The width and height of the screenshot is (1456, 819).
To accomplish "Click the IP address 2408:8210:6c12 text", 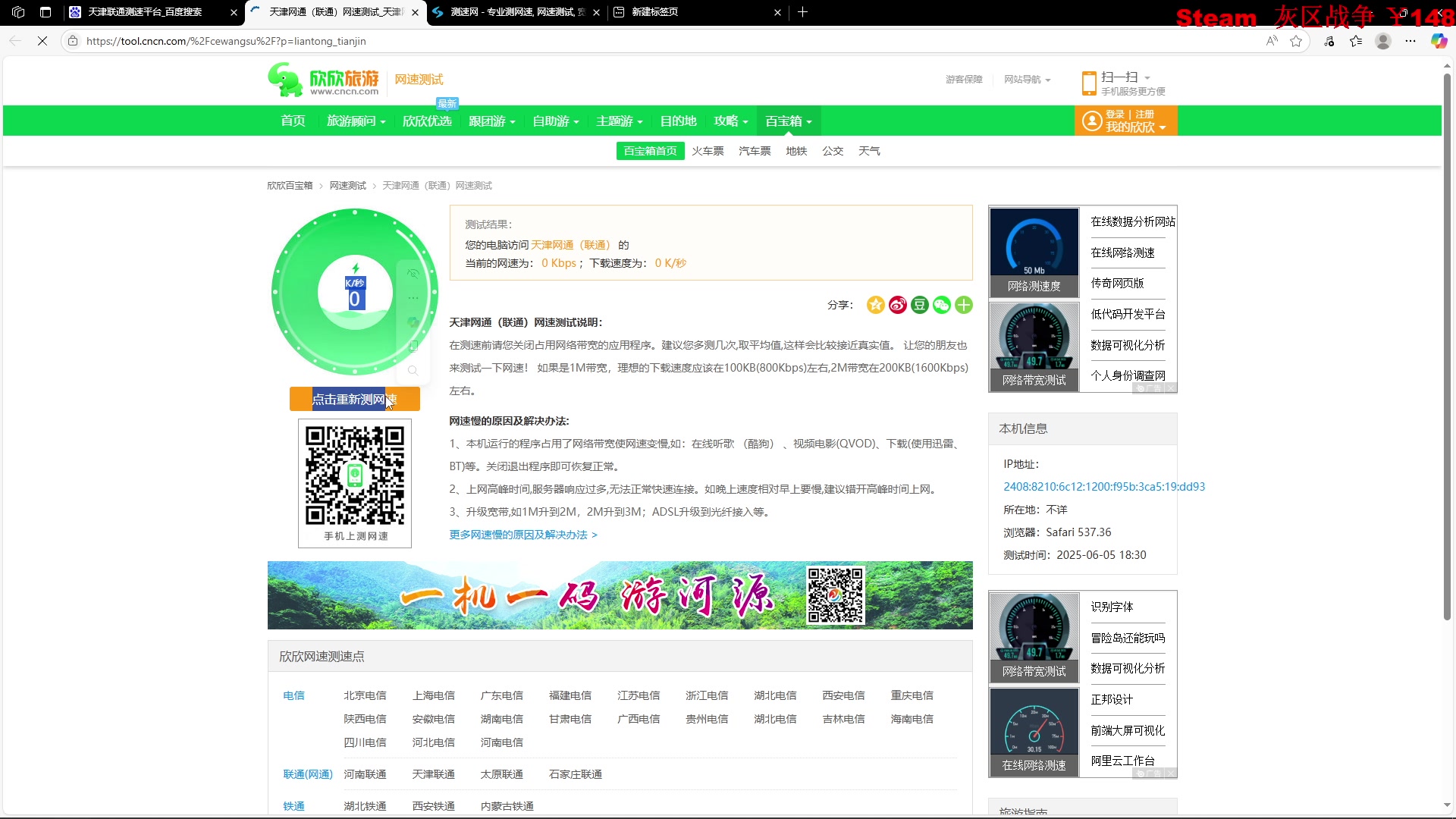I will 1103,487.
